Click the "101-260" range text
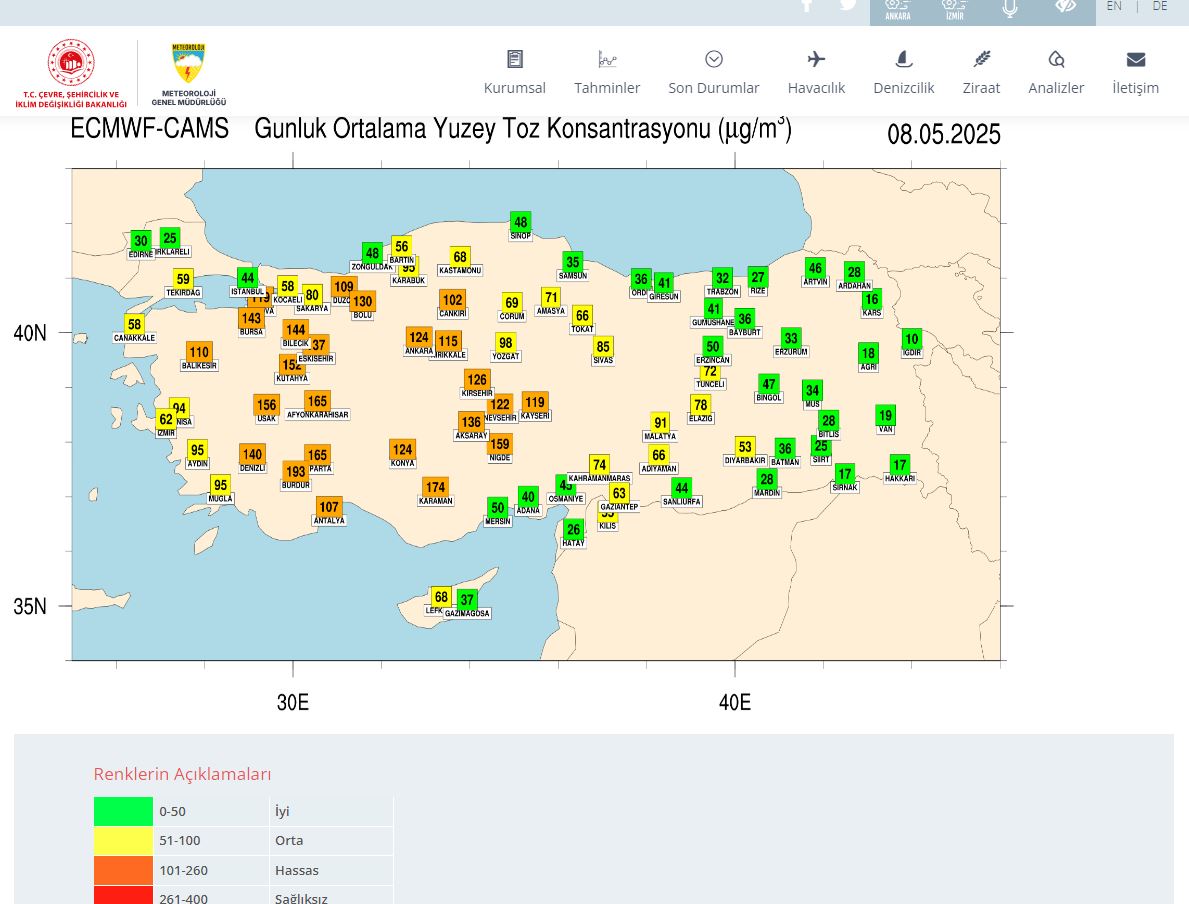Image resolution: width=1189 pixels, height=904 pixels. coord(184,871)
